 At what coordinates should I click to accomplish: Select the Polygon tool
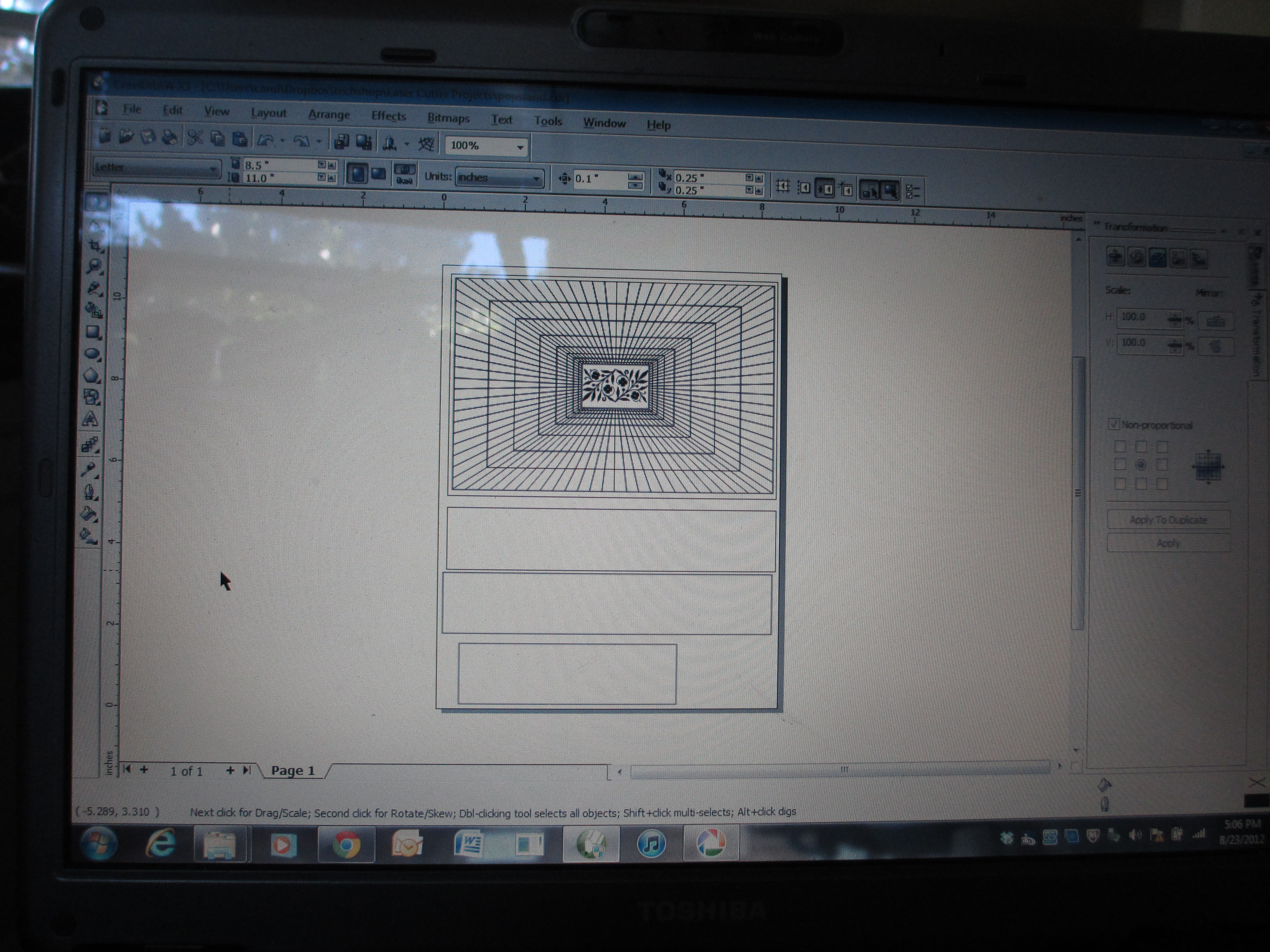coord(92,376)
